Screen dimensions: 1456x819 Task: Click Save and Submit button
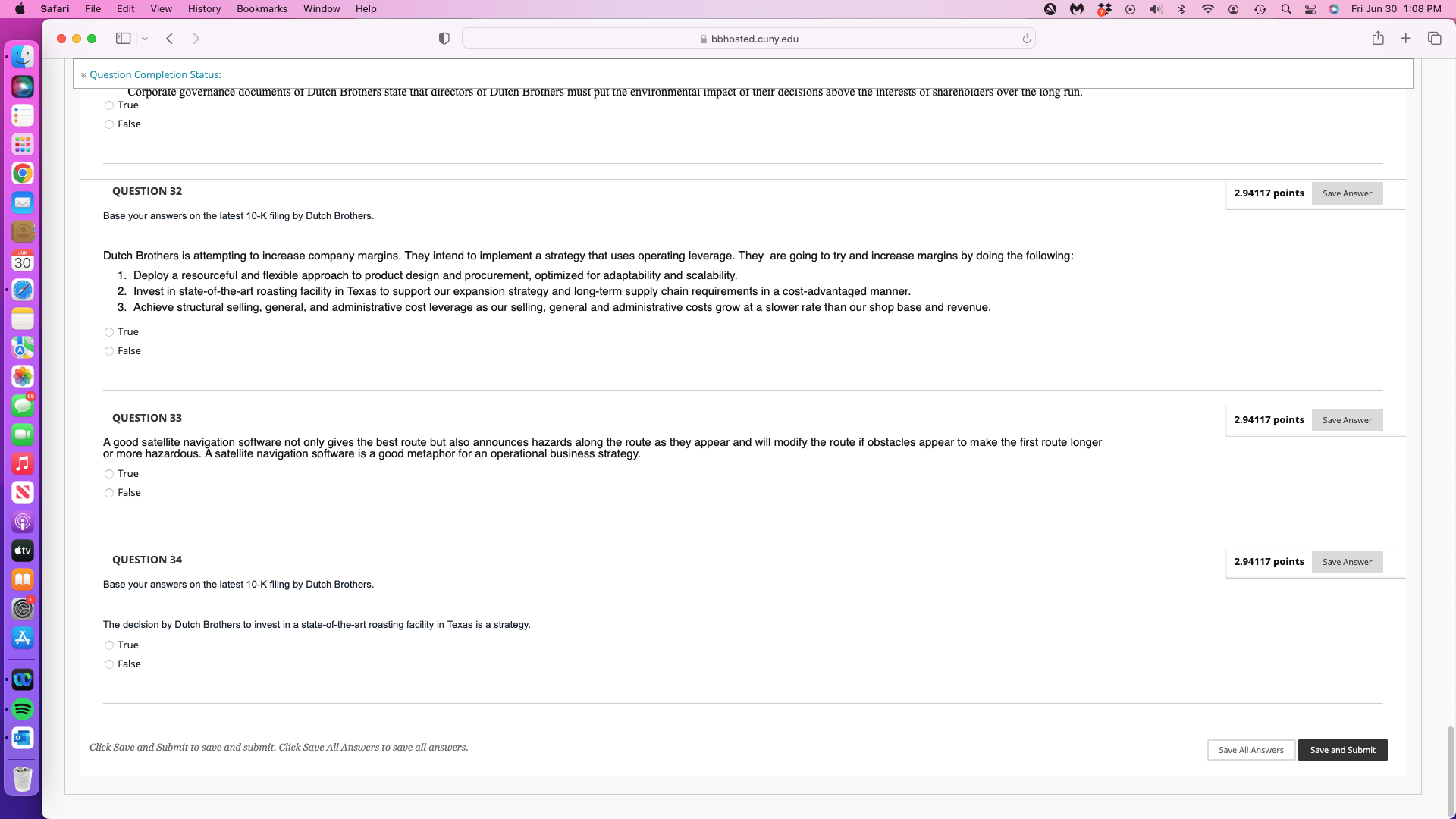(x=1342, y=750)
